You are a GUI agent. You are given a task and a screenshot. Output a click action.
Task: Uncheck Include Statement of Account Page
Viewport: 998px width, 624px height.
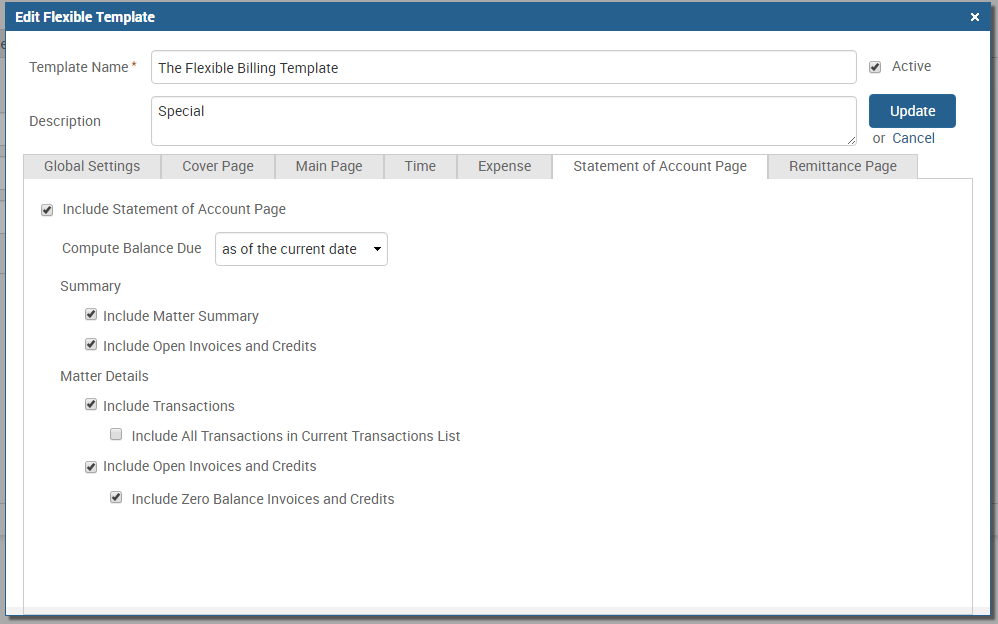tap(47, 210)
